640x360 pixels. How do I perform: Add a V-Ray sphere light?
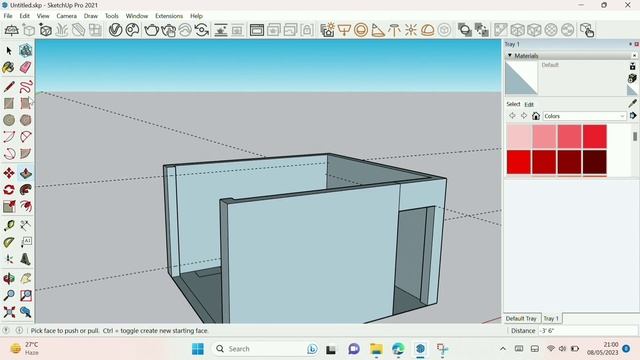(x=361, y=30)
